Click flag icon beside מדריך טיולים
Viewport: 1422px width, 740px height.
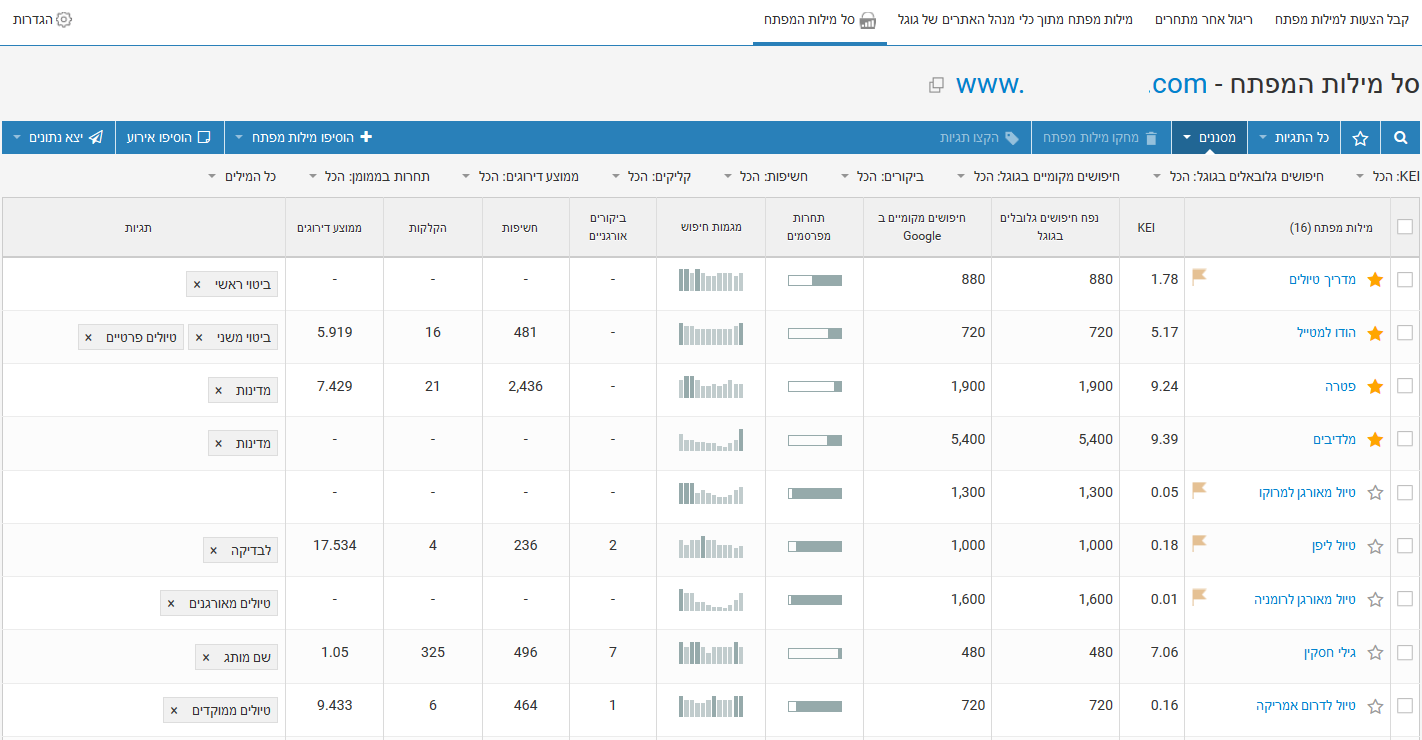(x=1199, y=277)
